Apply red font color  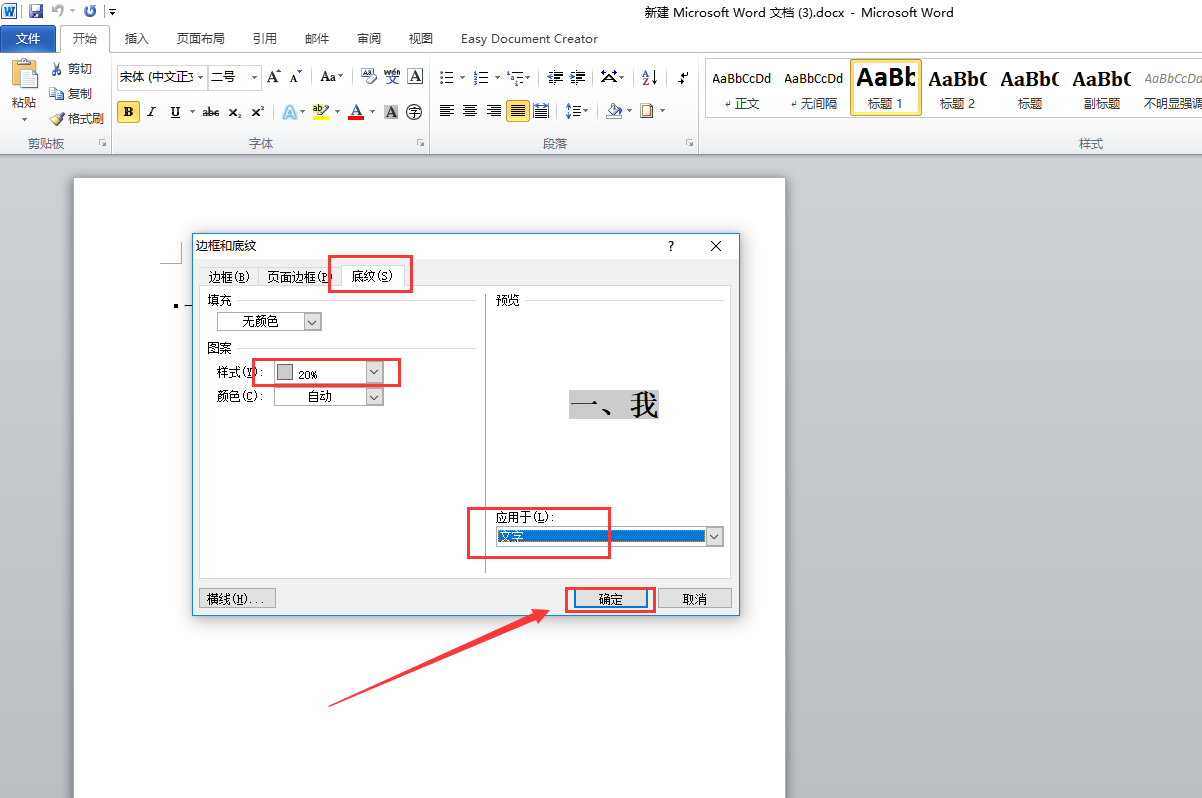[356, 112]
